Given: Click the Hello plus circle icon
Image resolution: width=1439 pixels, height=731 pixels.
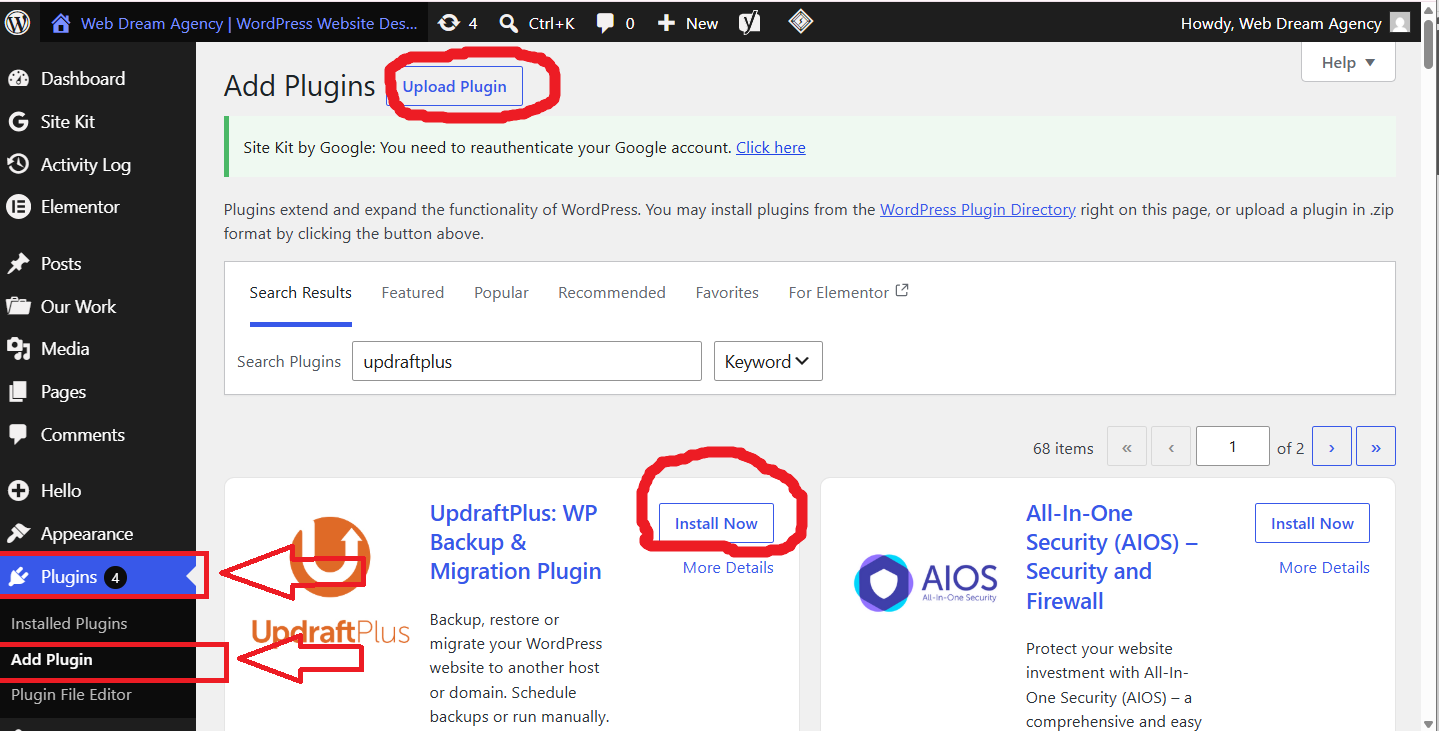Looking at the screenshot, I should [18, 491].
